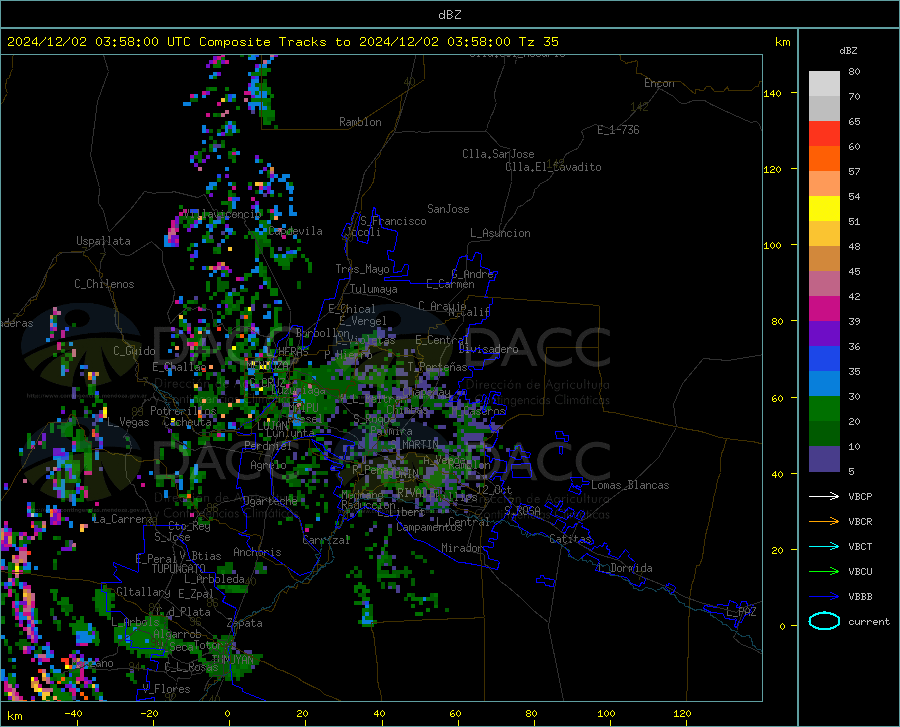The width and height of the screenshot is (900, 727).
Task: Click the 'km' label at top right
Action: [782, 42]
